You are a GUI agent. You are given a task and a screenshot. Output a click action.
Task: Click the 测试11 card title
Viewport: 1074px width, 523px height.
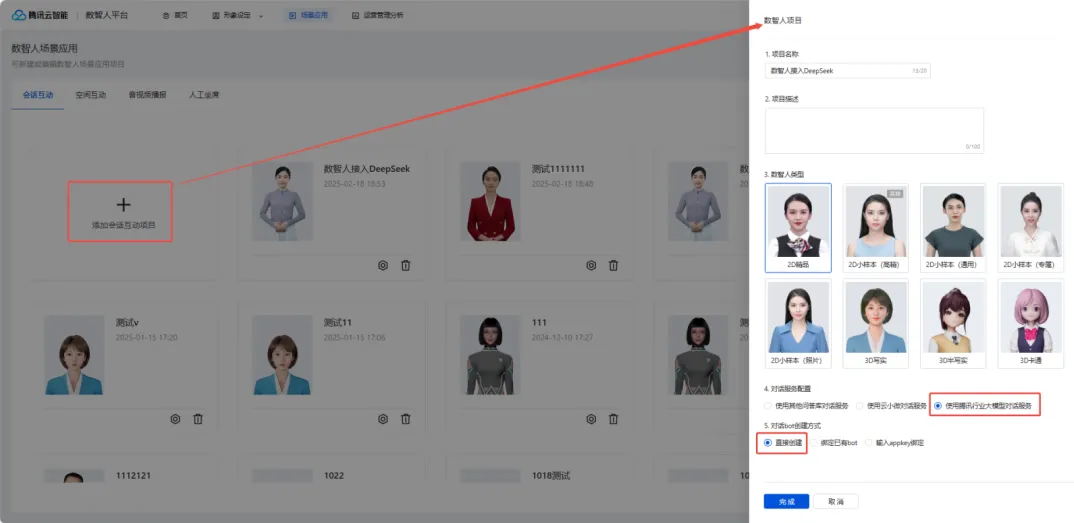pos(338,322)
